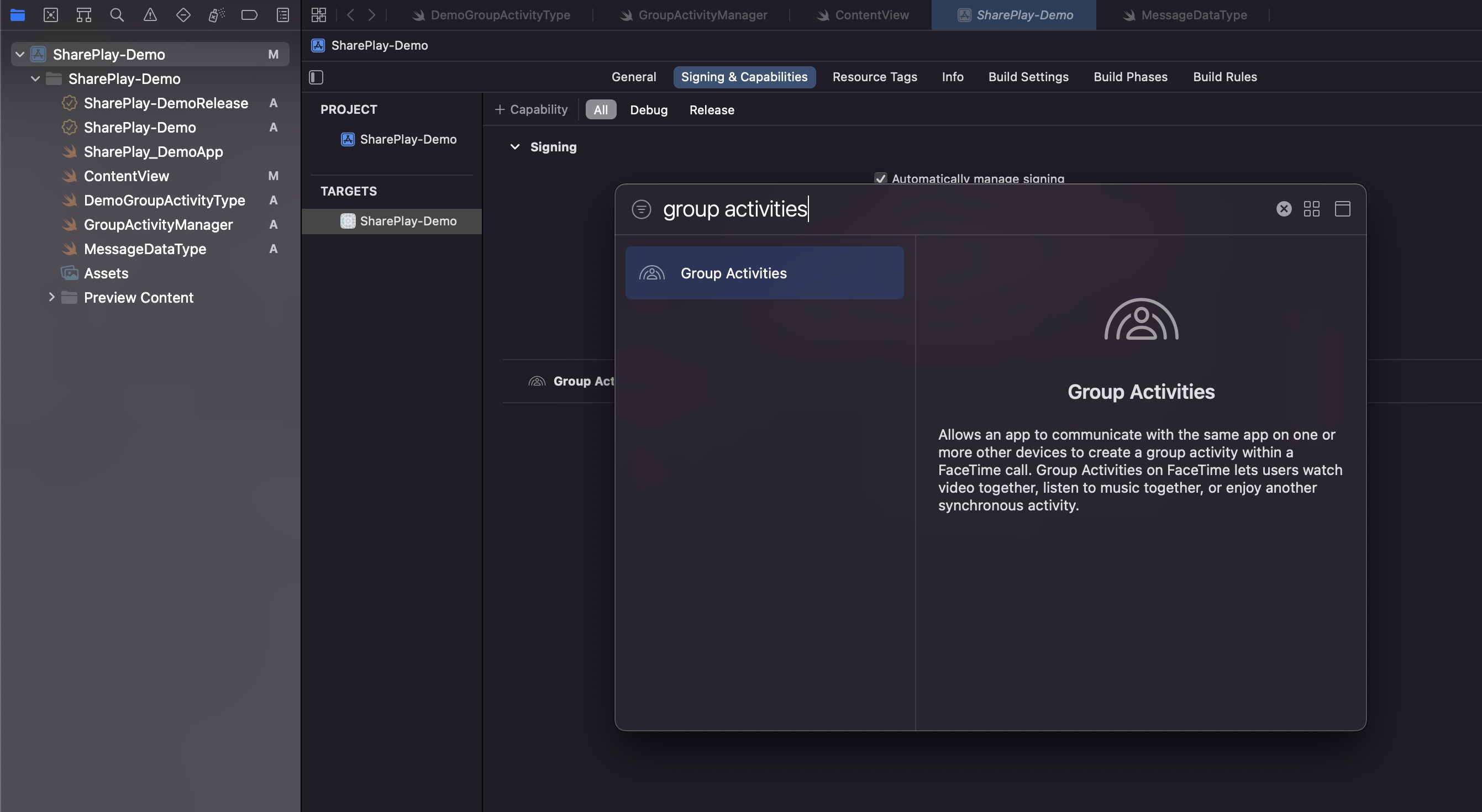Select the SharePlay-Demo project under PROJECT
The image size is (1482, 812).
point(400,139)
